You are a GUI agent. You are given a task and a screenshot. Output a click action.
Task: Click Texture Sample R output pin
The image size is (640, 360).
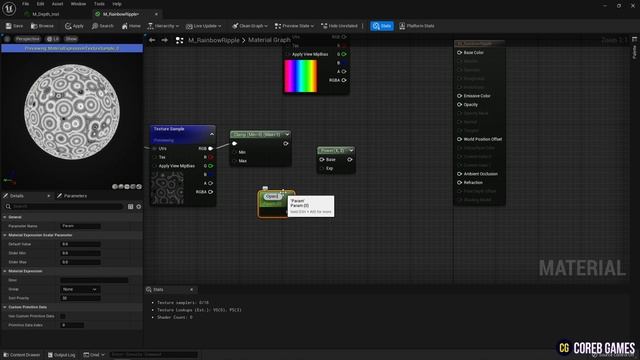tap(211, 157)
